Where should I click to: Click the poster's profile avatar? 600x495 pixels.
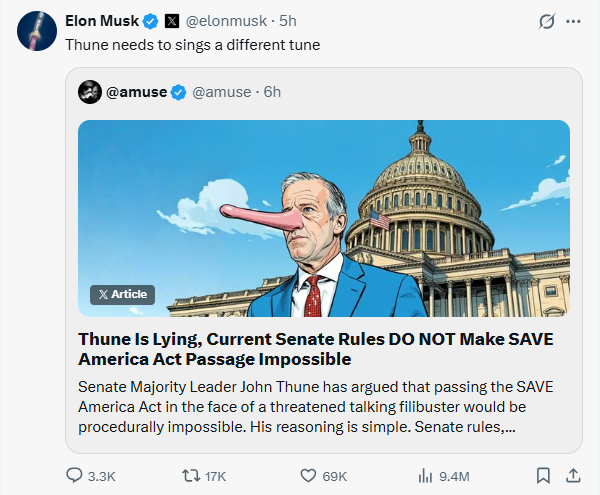(35, 31)
